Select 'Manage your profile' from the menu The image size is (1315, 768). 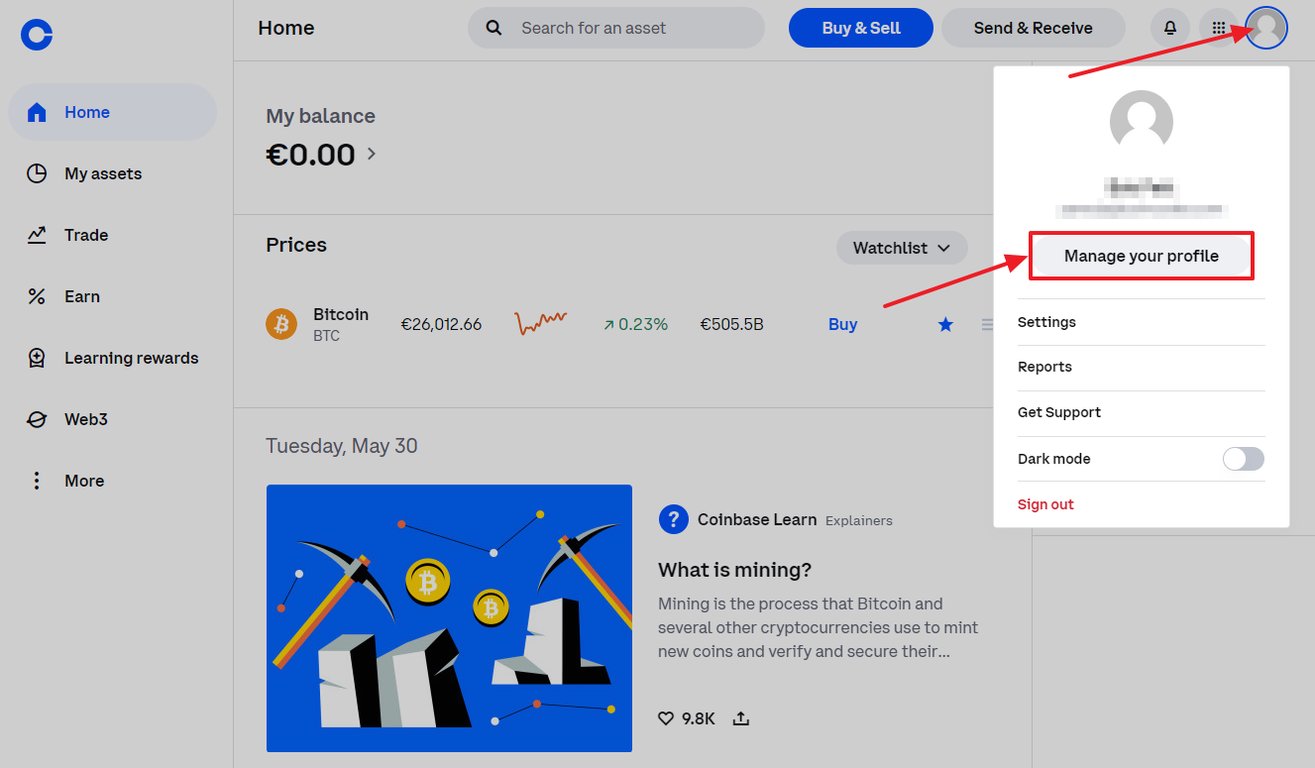pos(1141,256)
